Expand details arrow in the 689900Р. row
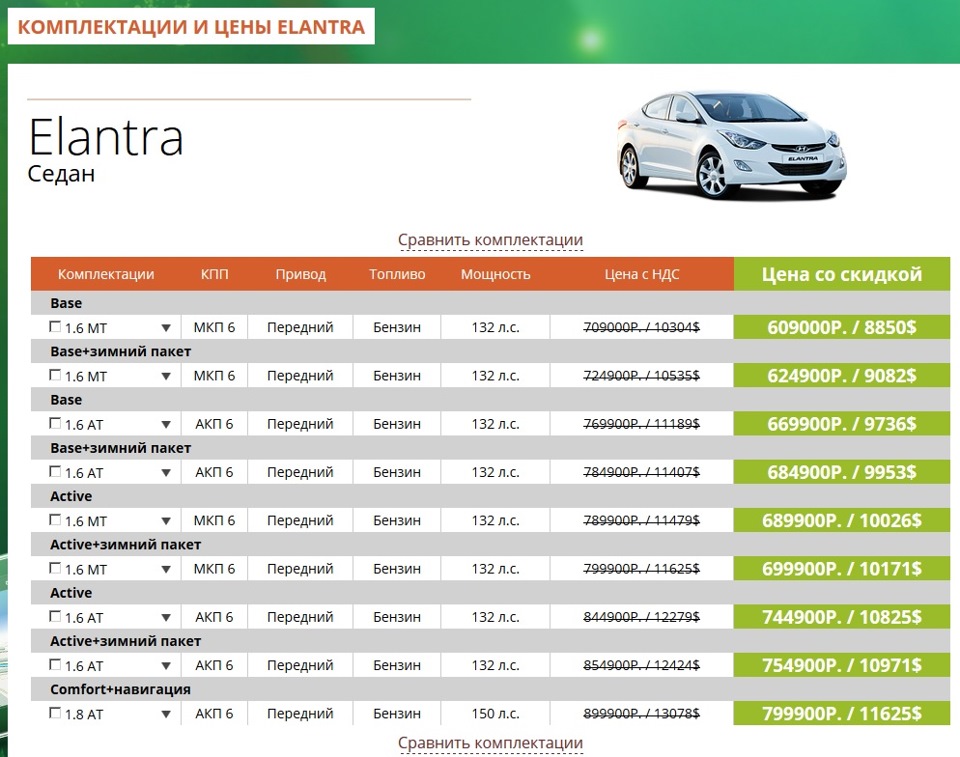Image resolution: width=960 pixels, height=757 pixels. (x=166, y=522)
